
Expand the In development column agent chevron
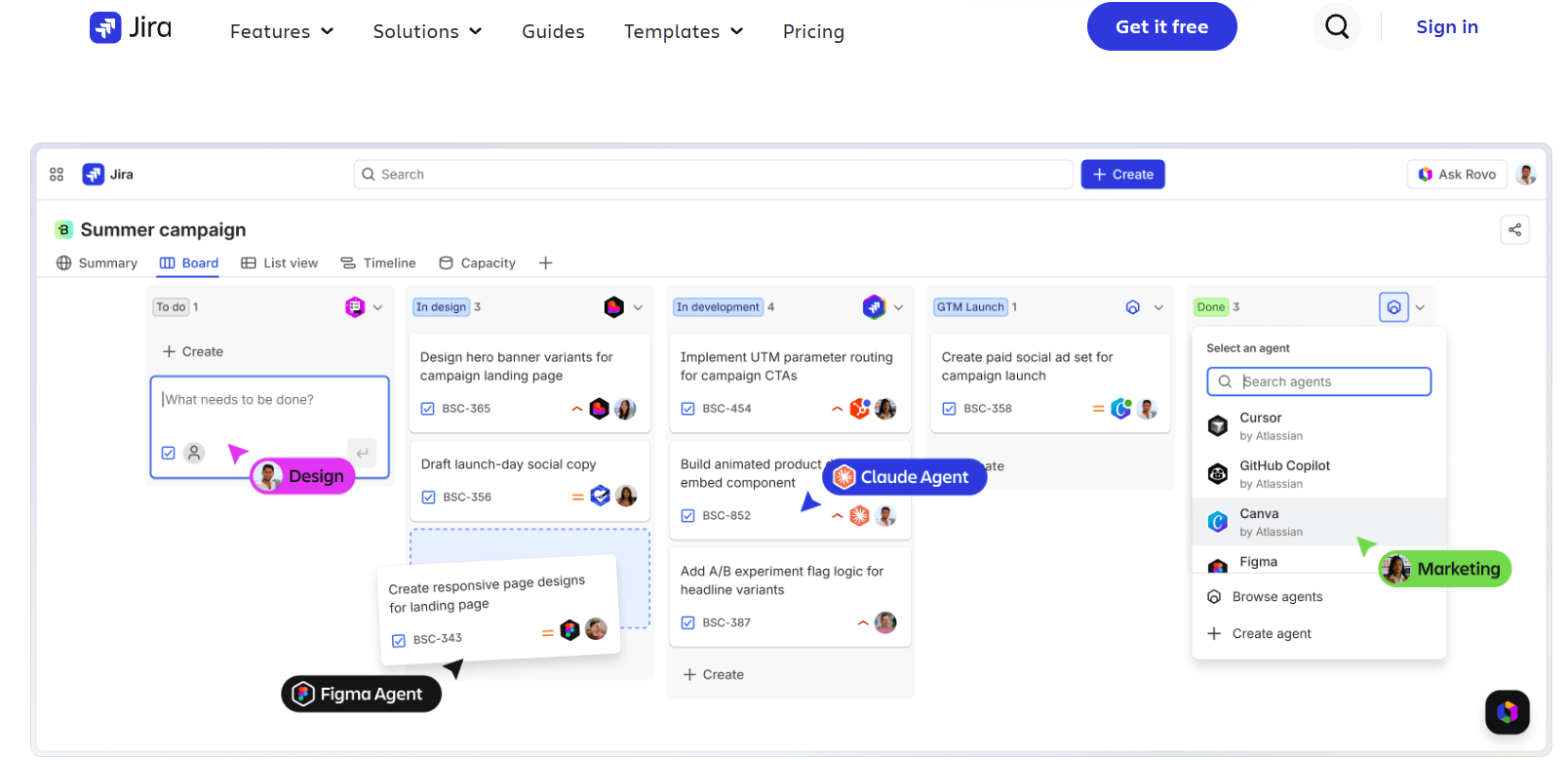[x=898, y=307]
